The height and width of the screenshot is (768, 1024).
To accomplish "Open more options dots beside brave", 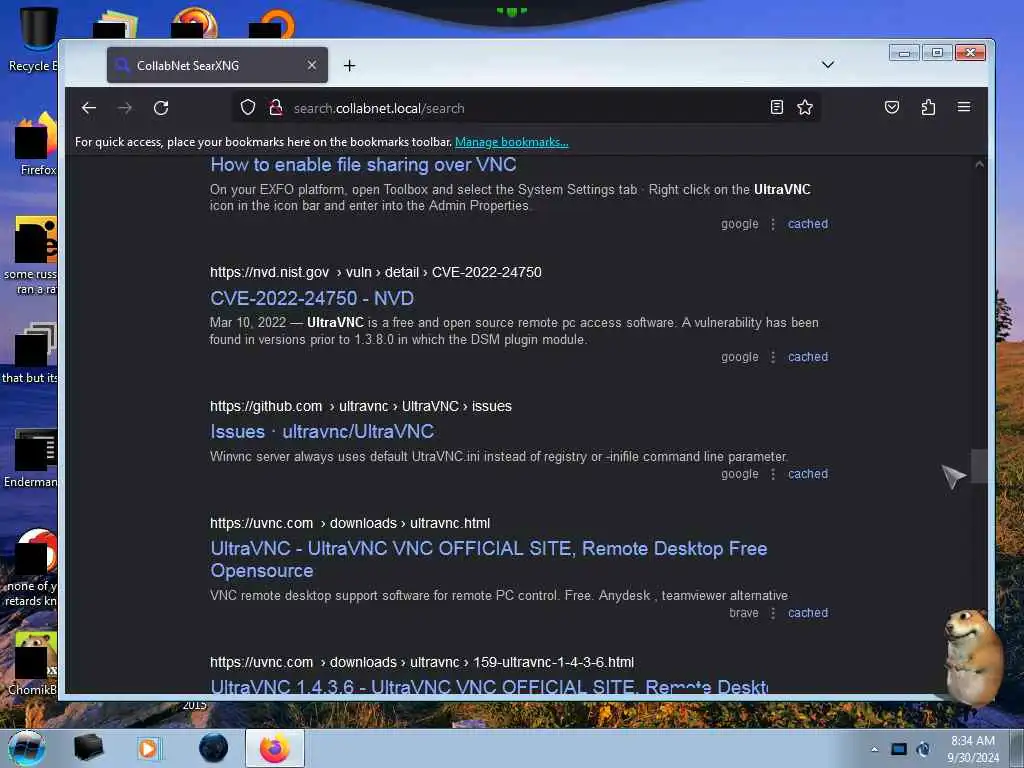I will coord(773,613).
